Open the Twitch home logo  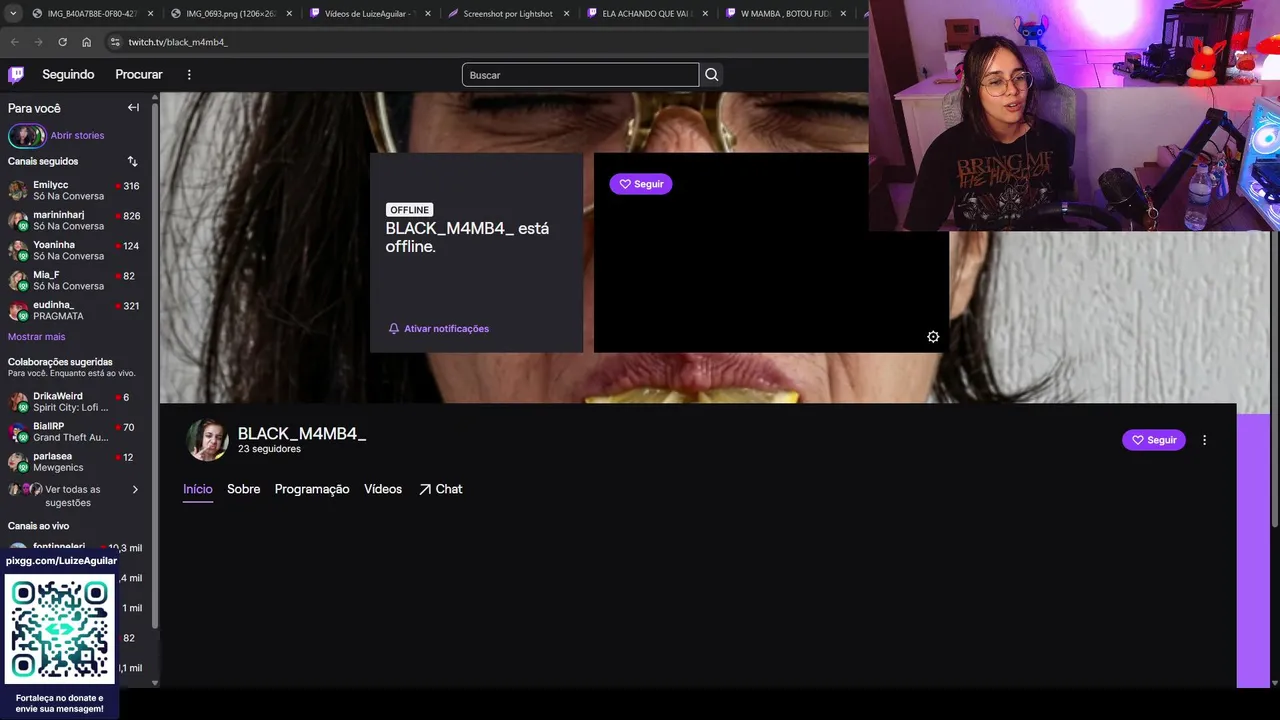(16, 74)
